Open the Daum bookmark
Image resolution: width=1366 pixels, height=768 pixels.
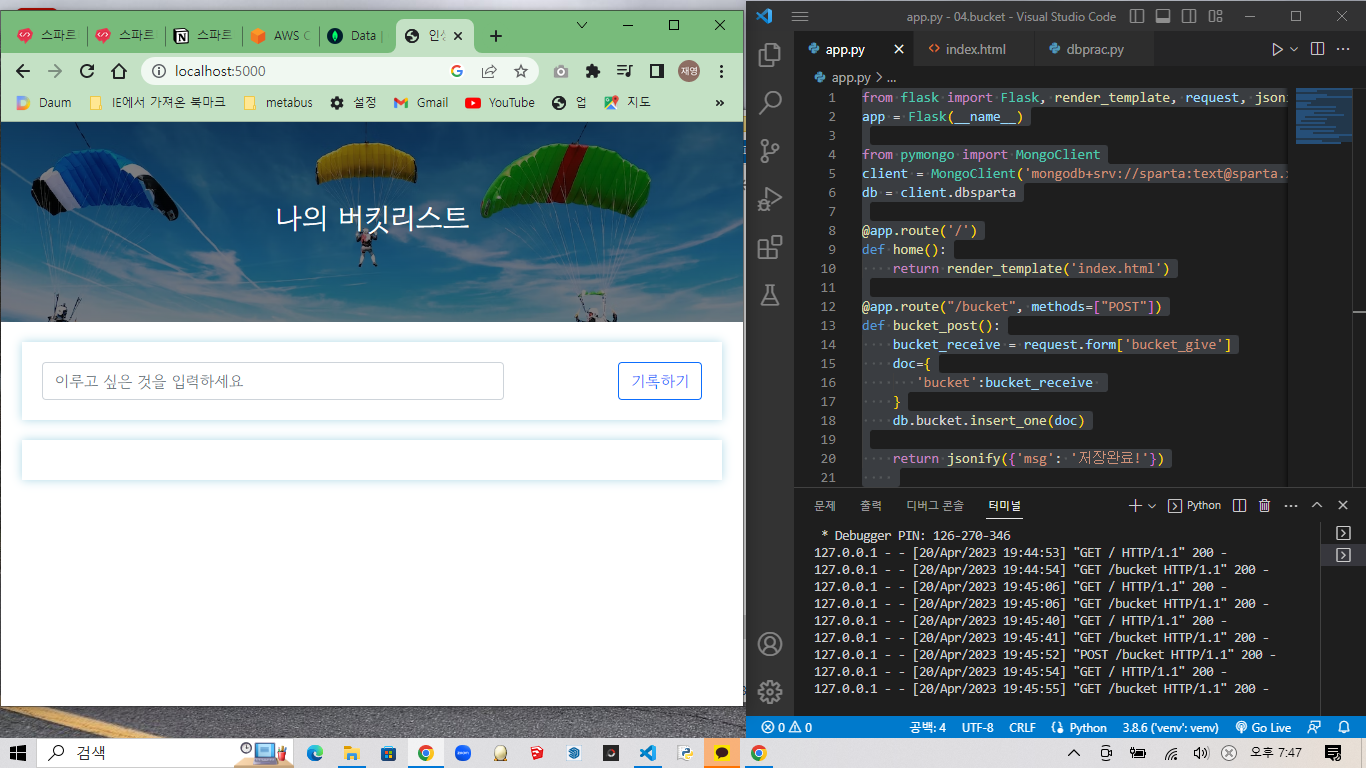click(44, 102)
